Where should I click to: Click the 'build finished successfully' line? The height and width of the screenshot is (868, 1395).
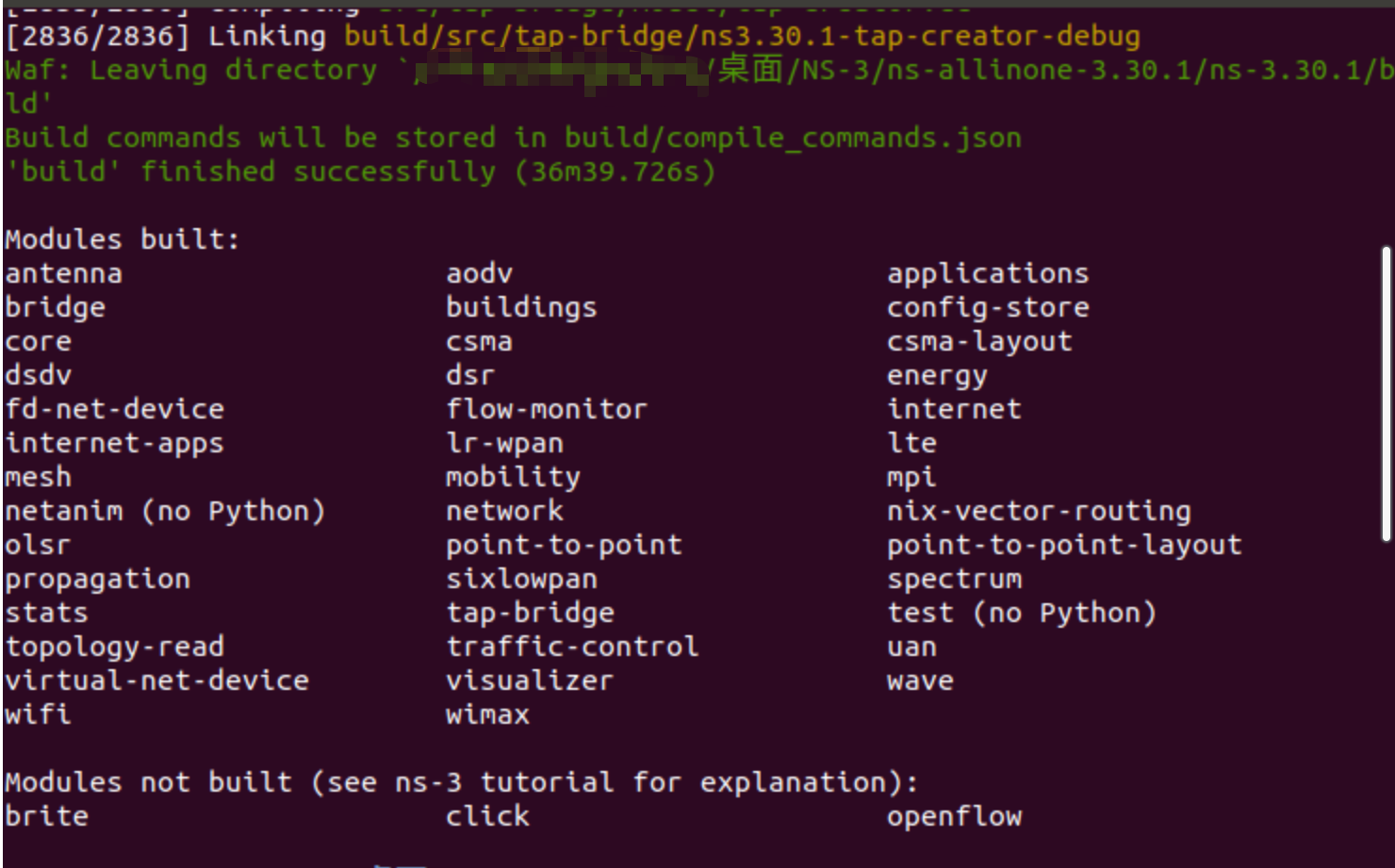[x=360, y=172]
